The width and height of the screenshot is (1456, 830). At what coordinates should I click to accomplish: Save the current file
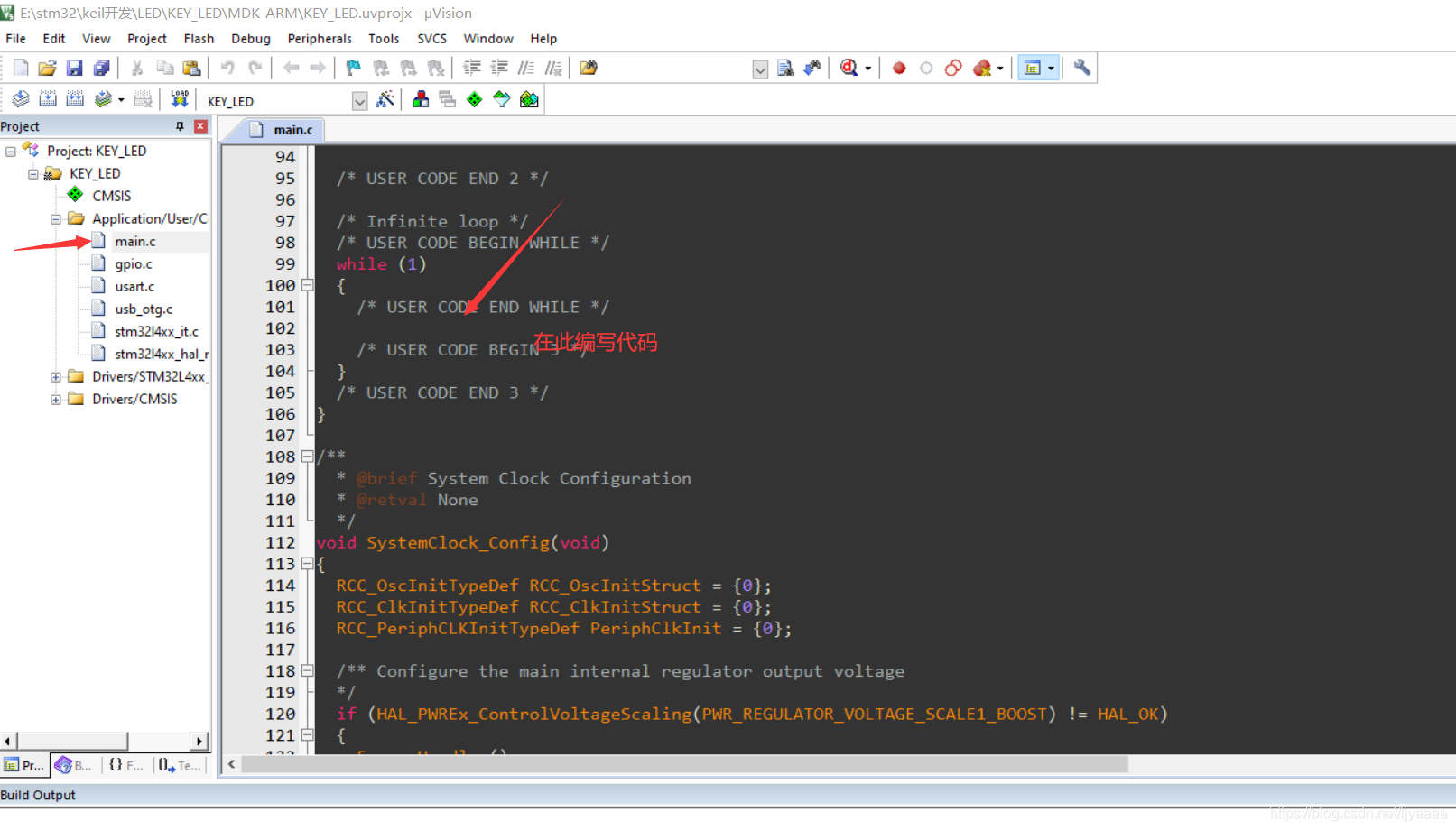[x=74, y=68]
